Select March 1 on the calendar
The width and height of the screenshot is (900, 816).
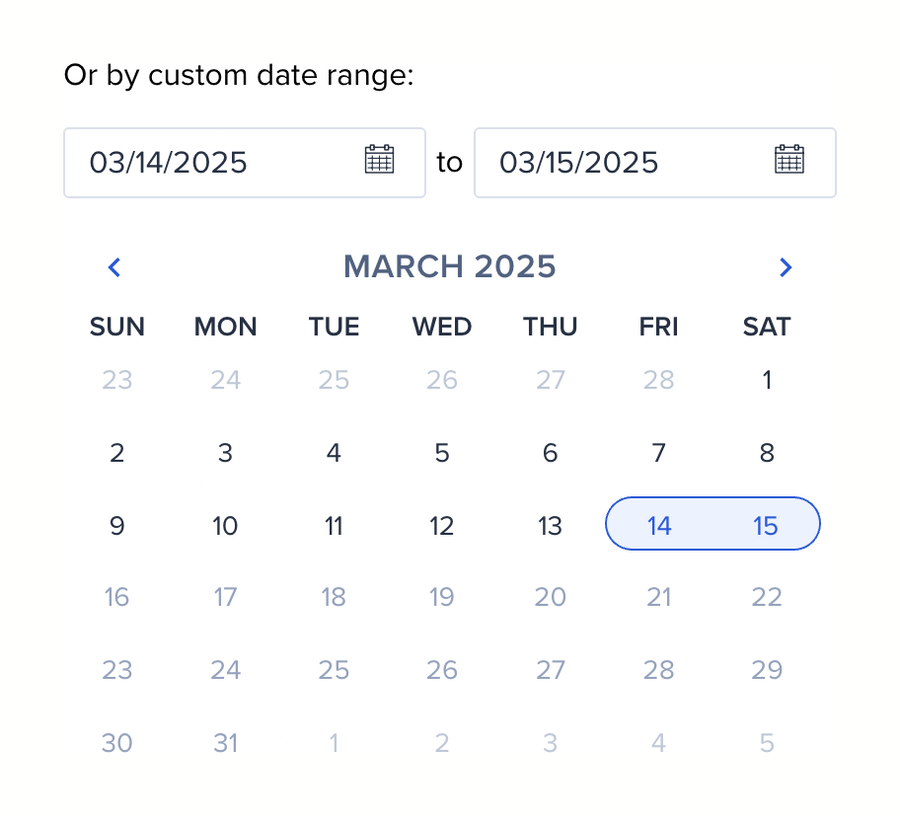[x=767, y=380]
